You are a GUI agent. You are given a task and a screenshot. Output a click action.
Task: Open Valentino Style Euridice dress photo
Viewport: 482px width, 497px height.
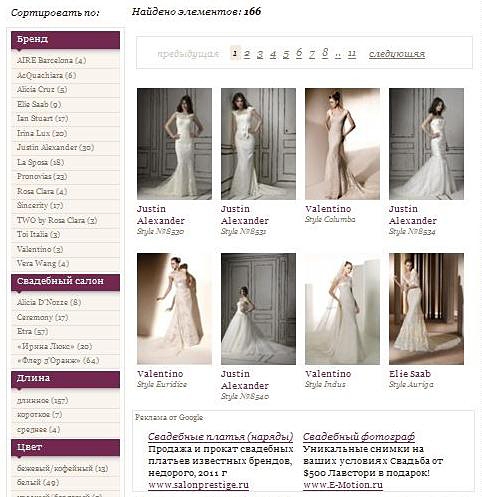[174, 309]
